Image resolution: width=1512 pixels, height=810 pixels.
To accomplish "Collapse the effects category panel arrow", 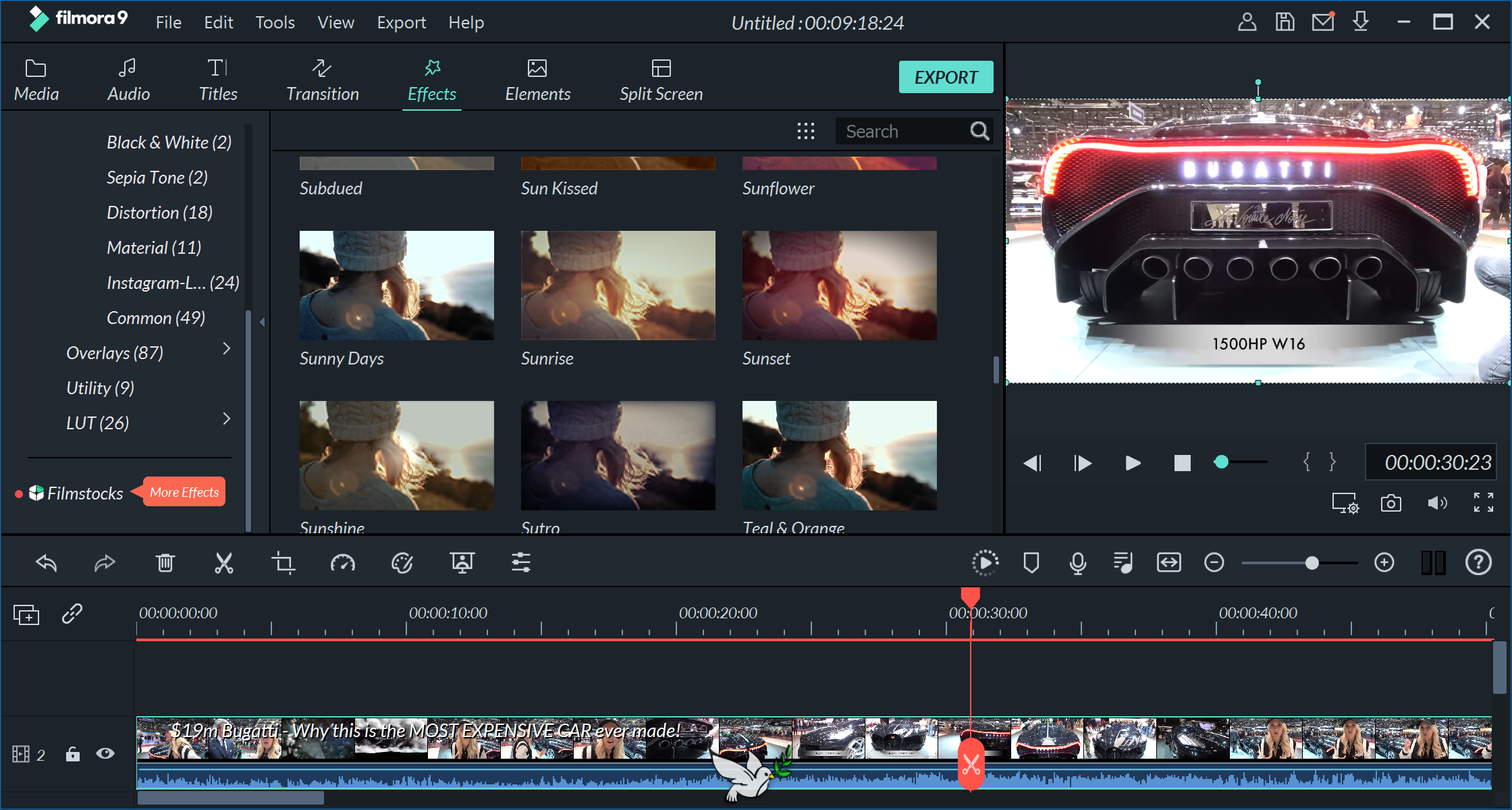I will pos(262,322).
